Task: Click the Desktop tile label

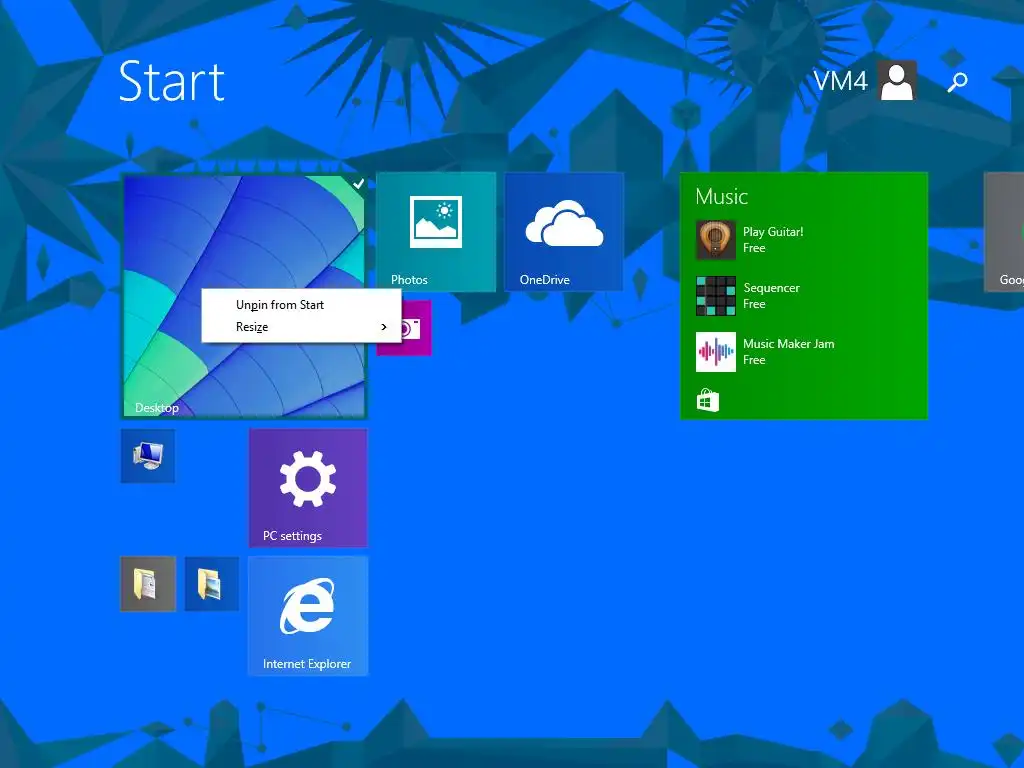Action: [x=157, y=408]
